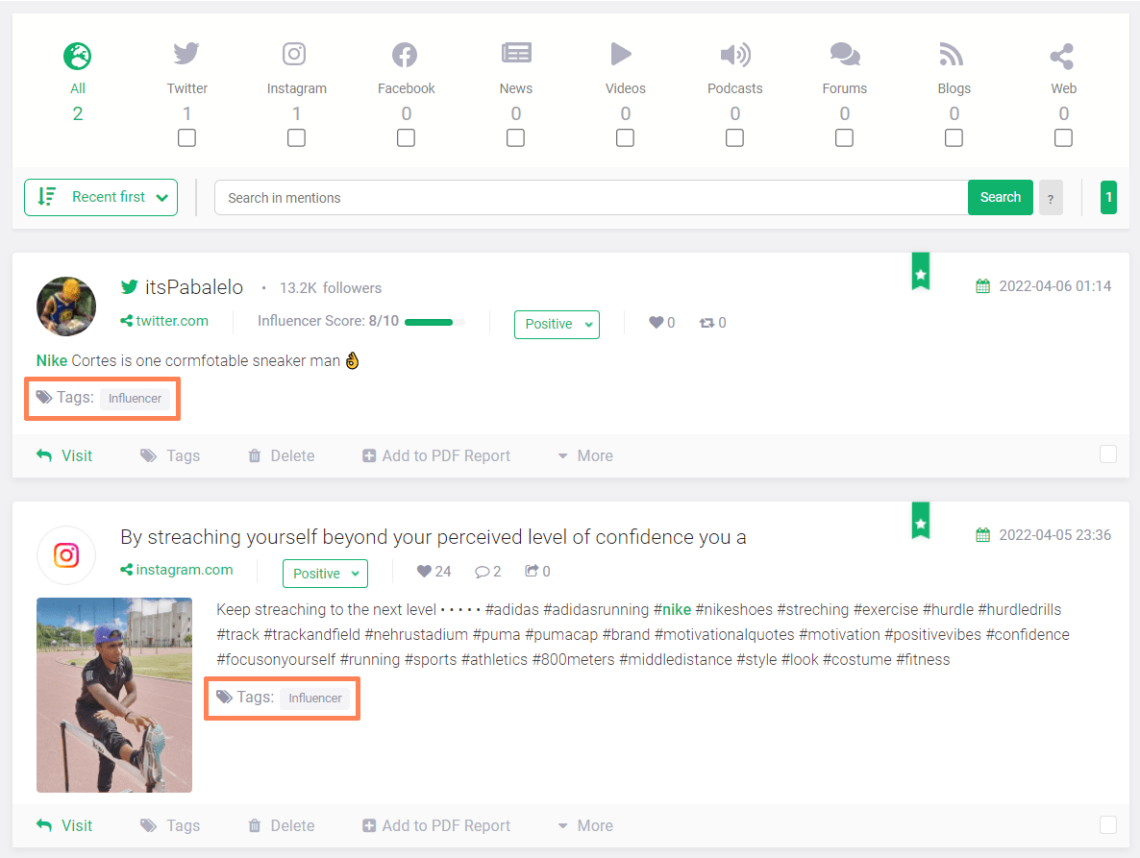Open the twitter.com source link

(x=171, y=321)
